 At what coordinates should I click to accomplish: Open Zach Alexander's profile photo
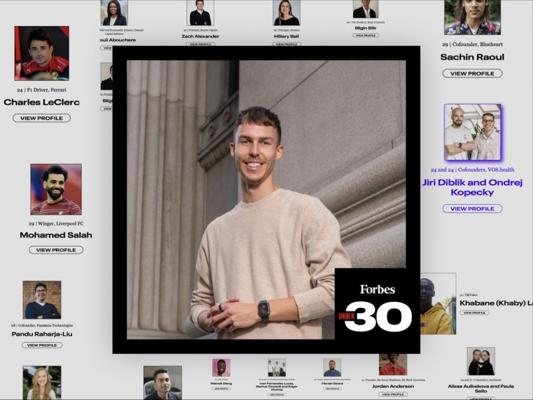tap(201, 13)
